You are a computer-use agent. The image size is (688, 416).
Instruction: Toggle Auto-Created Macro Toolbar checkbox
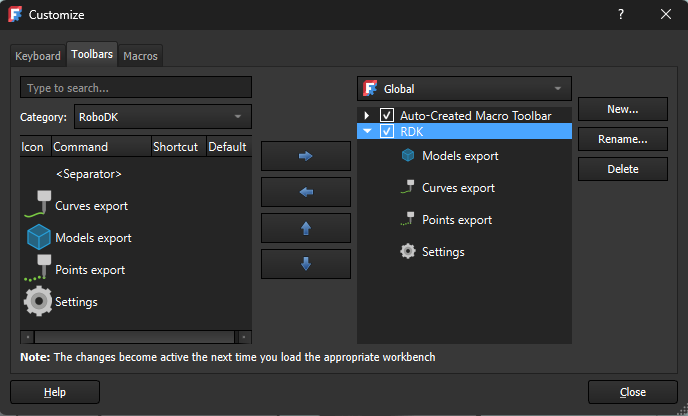pos(387,116)
